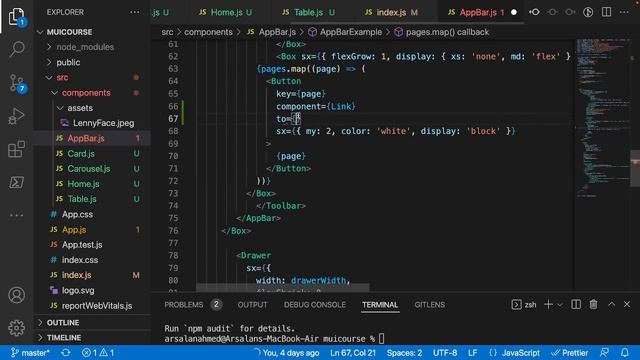Change indentation via Spaces: 2
This screenshot has width=640, height=360.
click(x=404, y=353)
